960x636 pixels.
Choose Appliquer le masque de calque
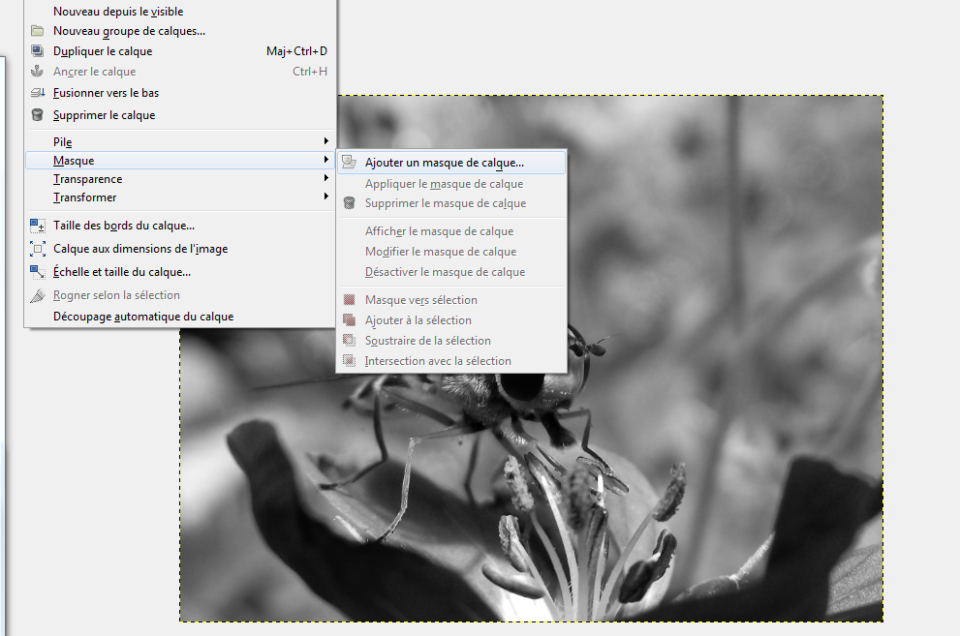pyautogui.click(x=451, y=184)
